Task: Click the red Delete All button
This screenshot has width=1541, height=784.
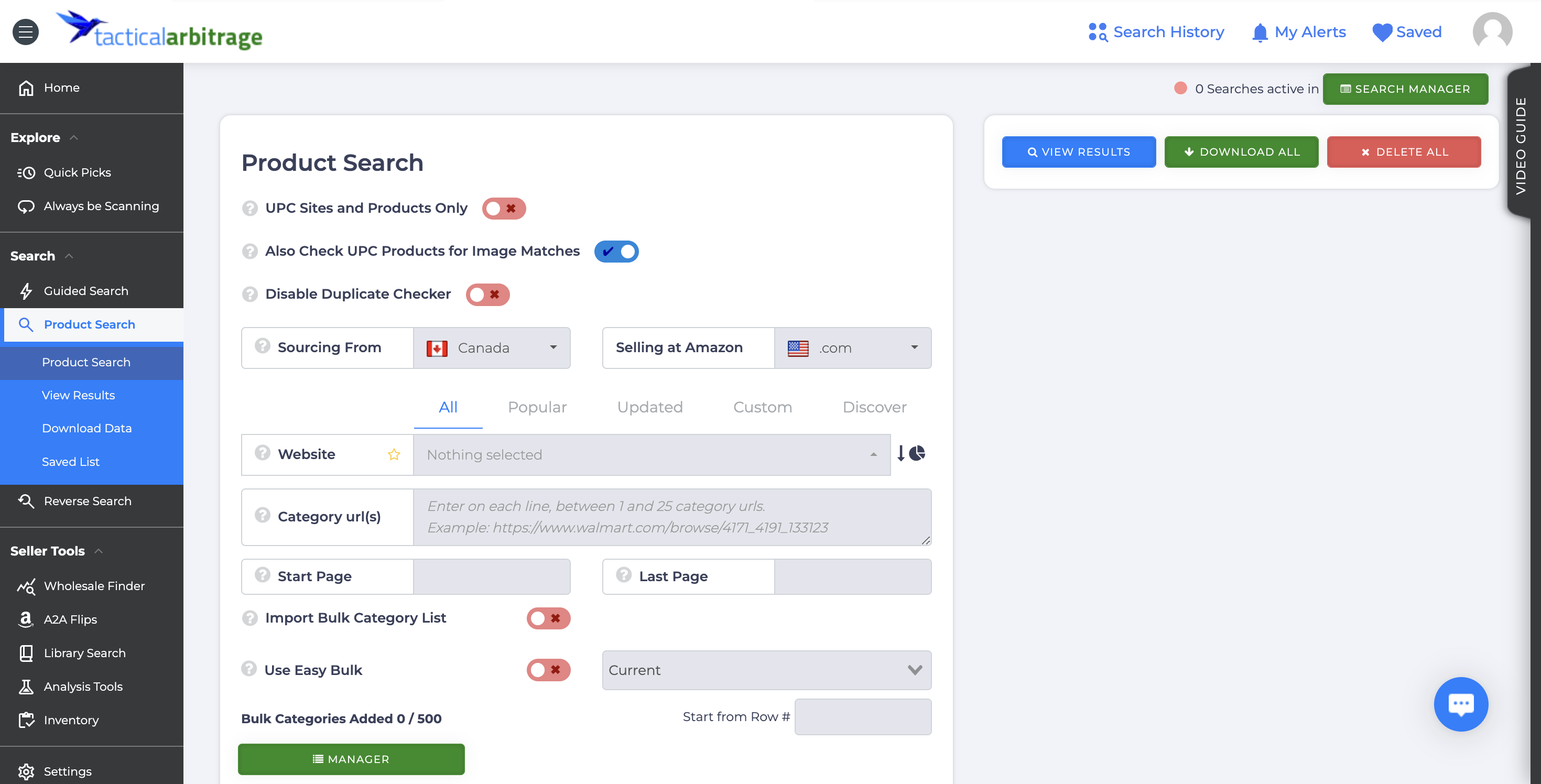Action: (x=1404, y=152)
